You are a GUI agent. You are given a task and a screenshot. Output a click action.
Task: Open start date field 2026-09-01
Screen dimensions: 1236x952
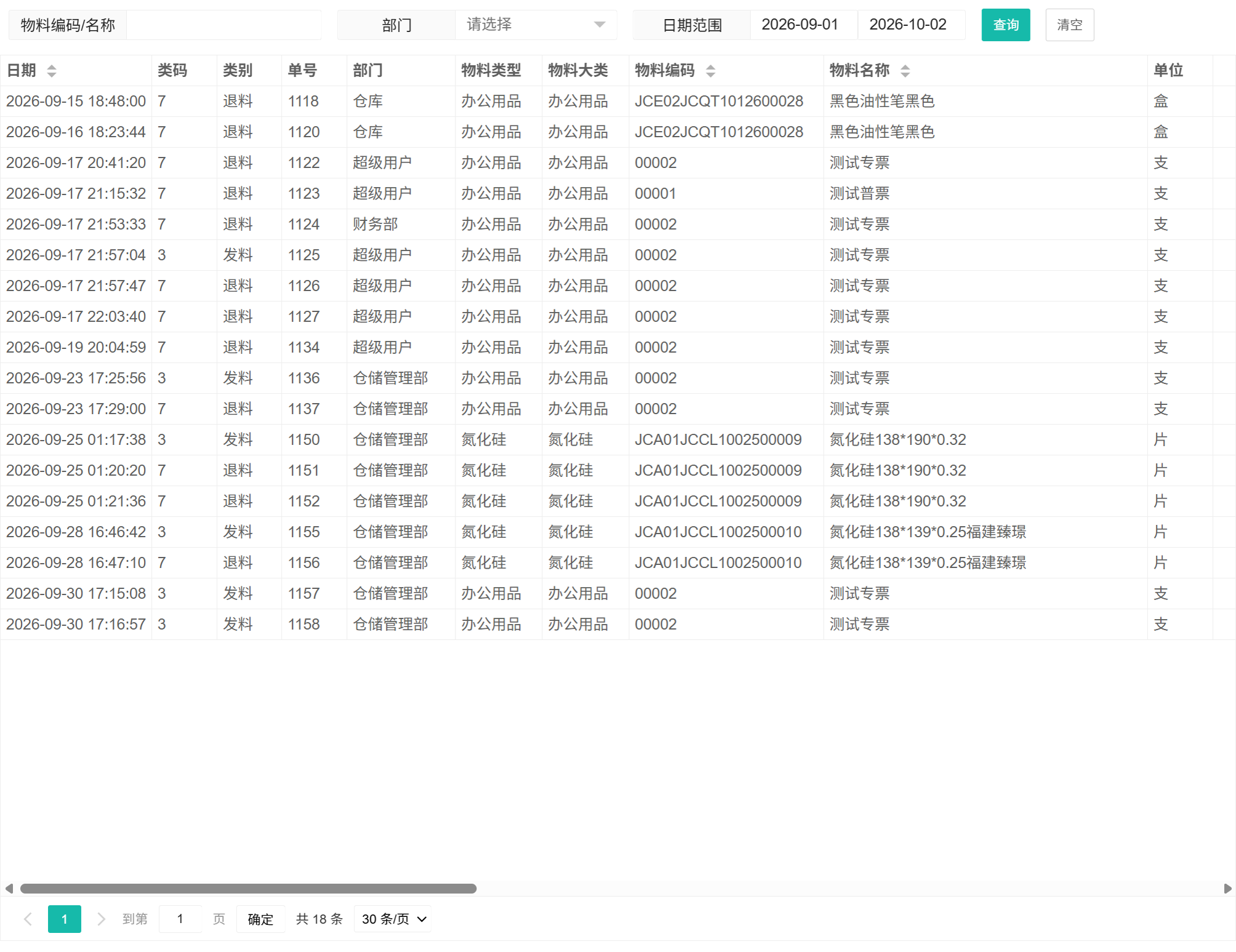click(803, 25)
